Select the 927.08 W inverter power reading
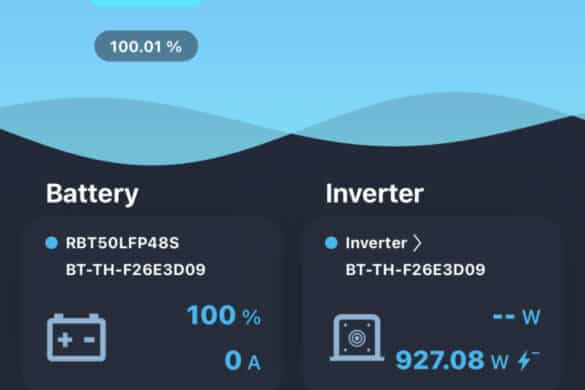Image resolution: width=585 pixels, height=390 pixels. 452,360
